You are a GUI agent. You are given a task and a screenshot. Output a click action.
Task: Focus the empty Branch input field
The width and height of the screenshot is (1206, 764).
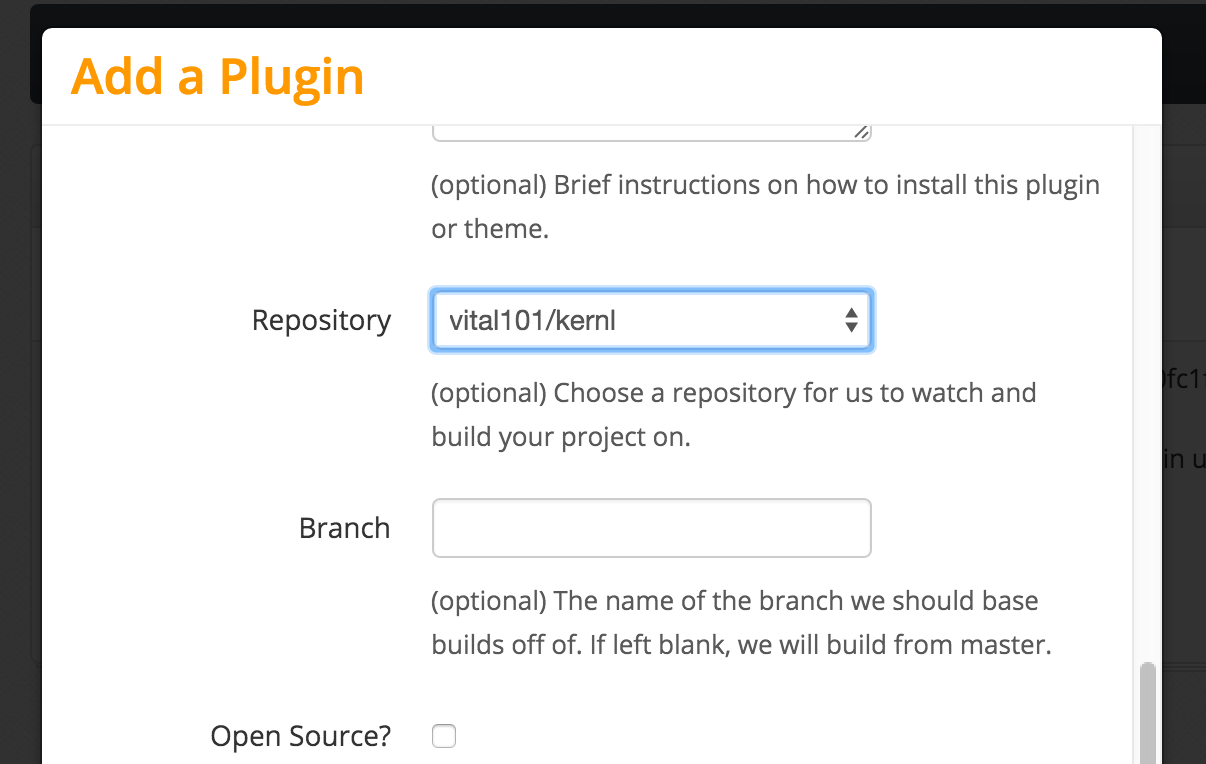[x=651, y=528]
